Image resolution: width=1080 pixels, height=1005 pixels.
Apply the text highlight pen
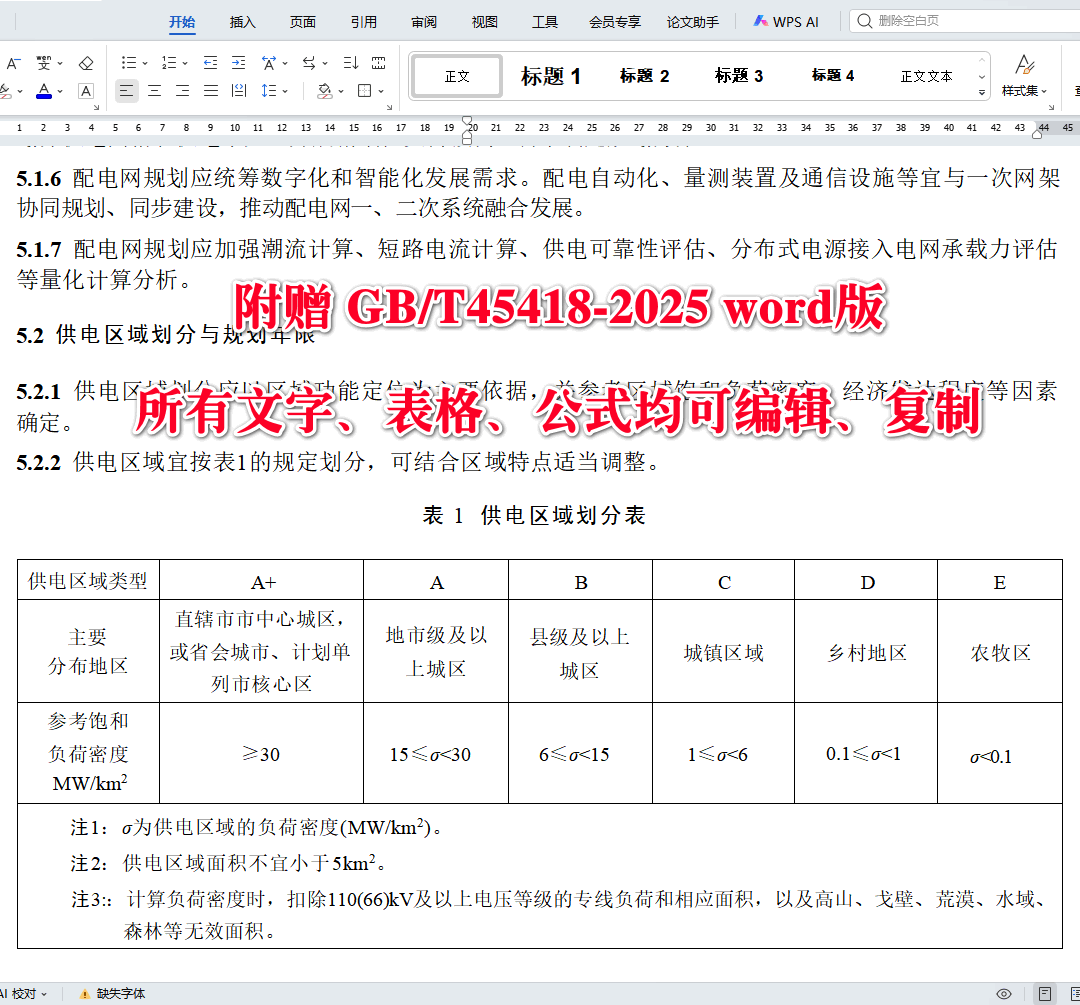tap(5, 90)
